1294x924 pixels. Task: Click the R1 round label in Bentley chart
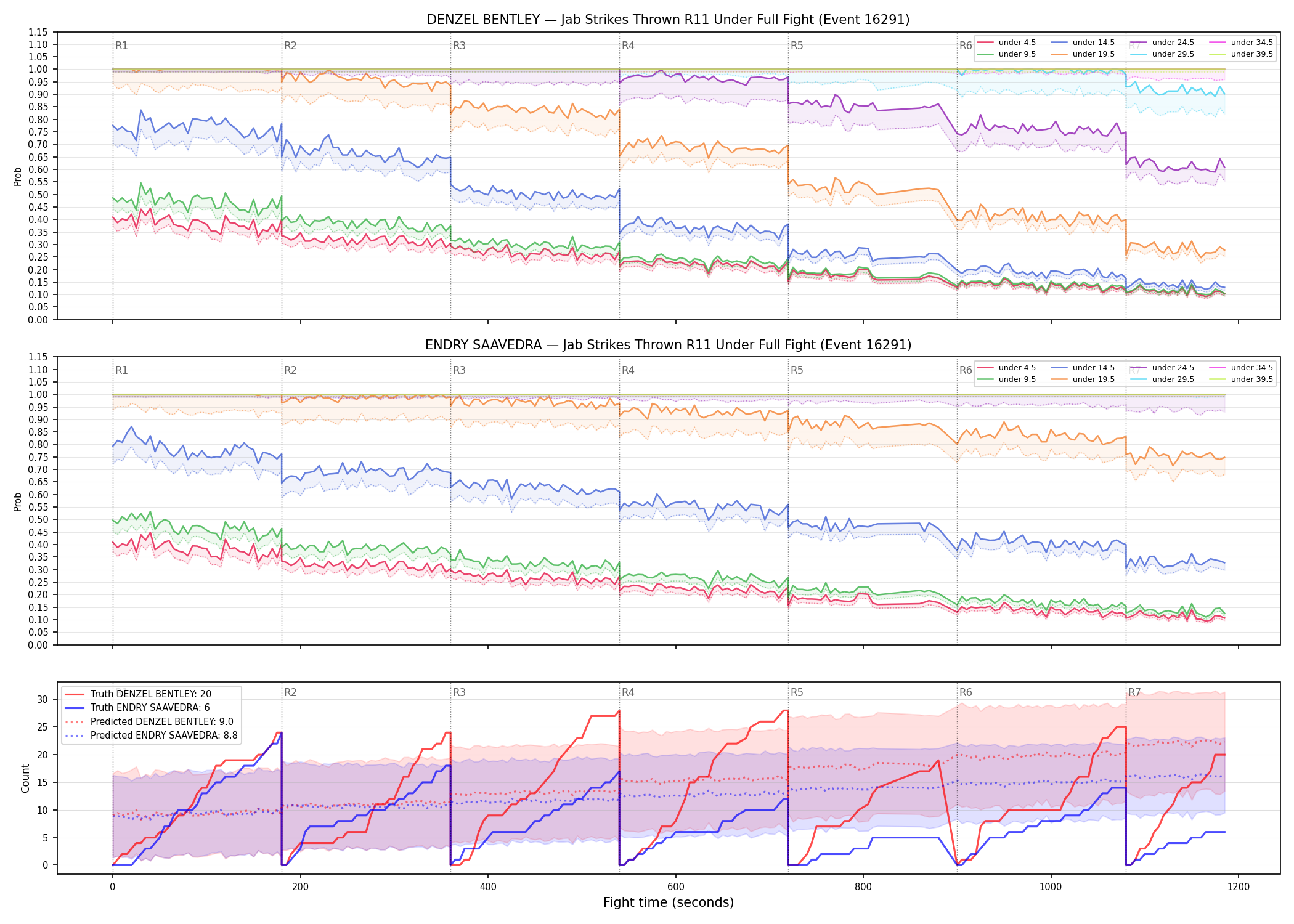121,46
